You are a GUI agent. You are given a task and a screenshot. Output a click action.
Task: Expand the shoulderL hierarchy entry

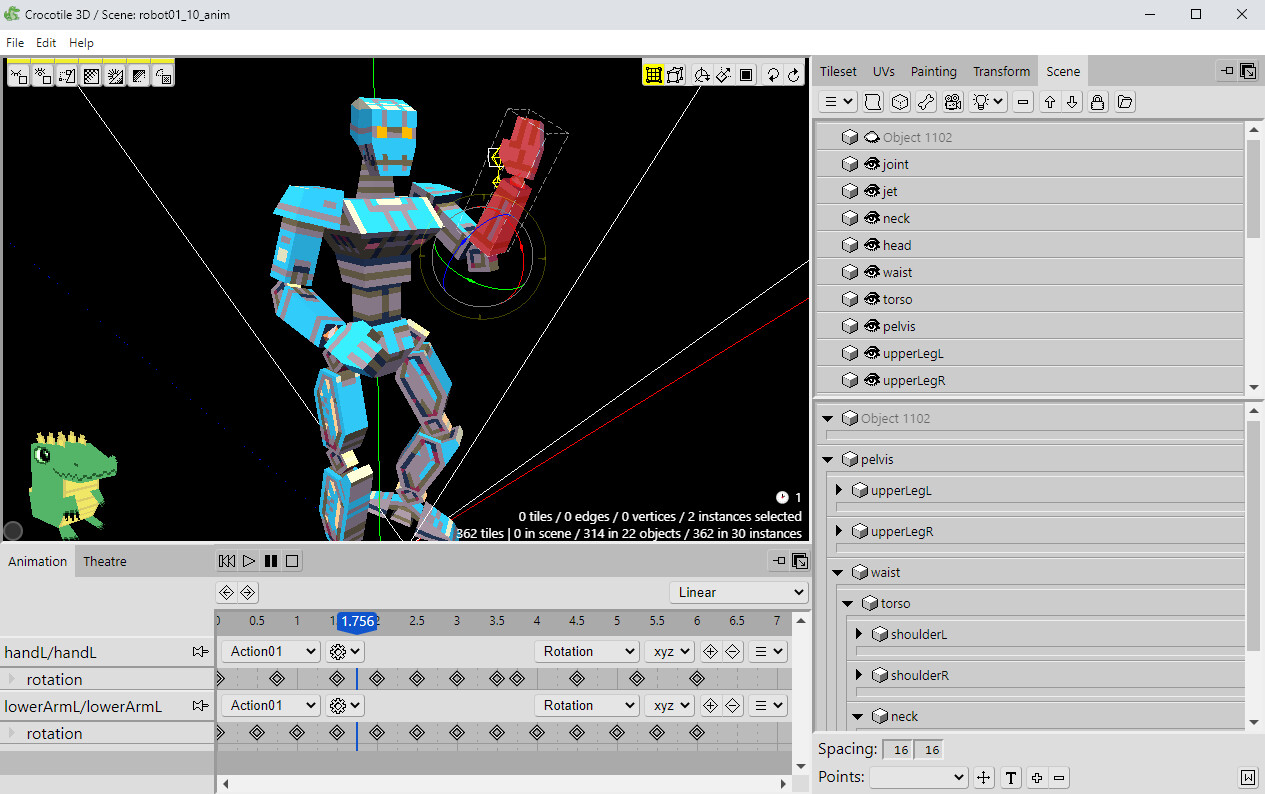tap(857, 633)
